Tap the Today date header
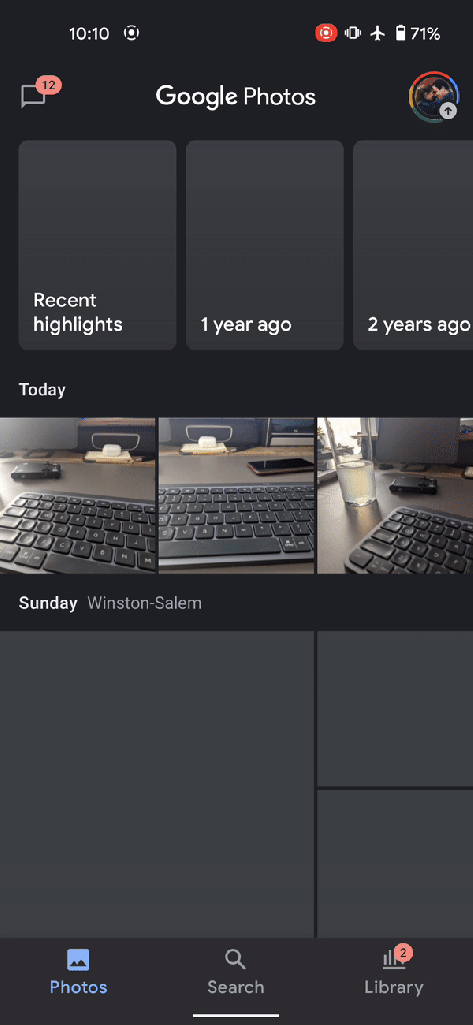 [x=42, y=390]
